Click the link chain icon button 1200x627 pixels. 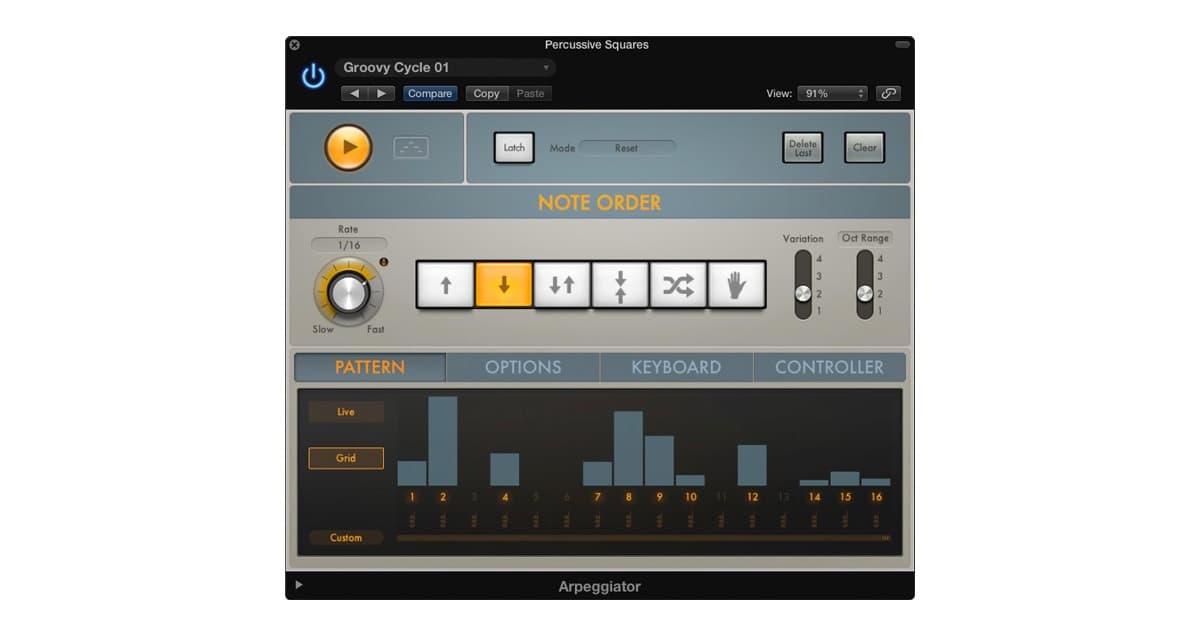[888, 93]
